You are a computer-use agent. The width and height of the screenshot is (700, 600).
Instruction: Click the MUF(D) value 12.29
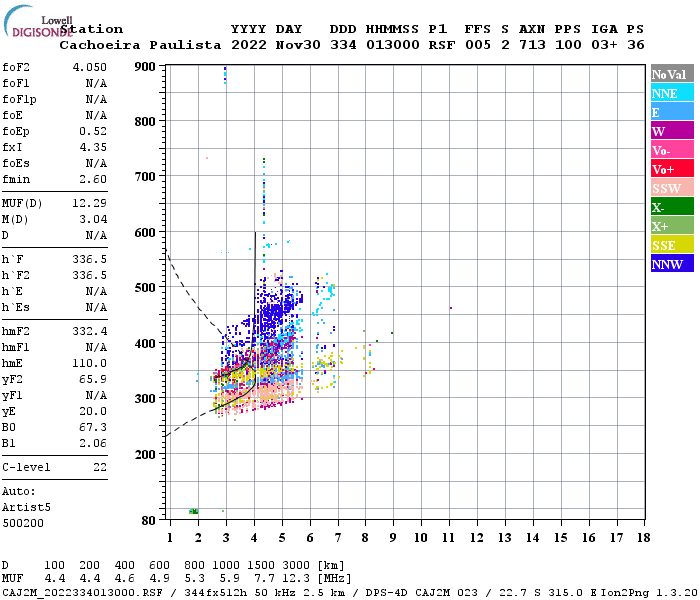(90, 203)
